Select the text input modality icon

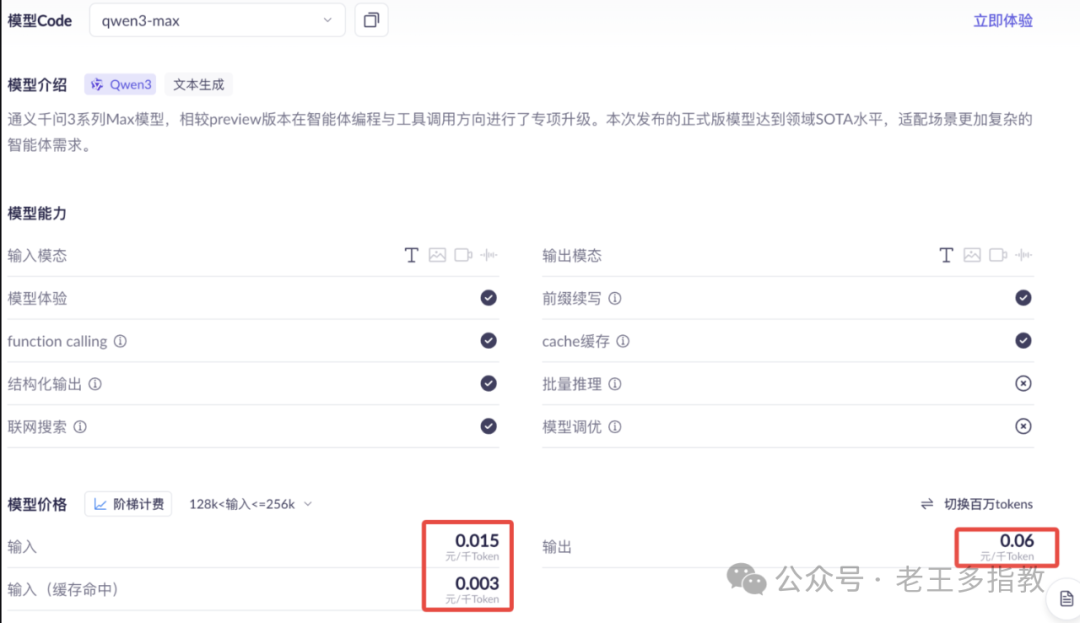point(411,255)
